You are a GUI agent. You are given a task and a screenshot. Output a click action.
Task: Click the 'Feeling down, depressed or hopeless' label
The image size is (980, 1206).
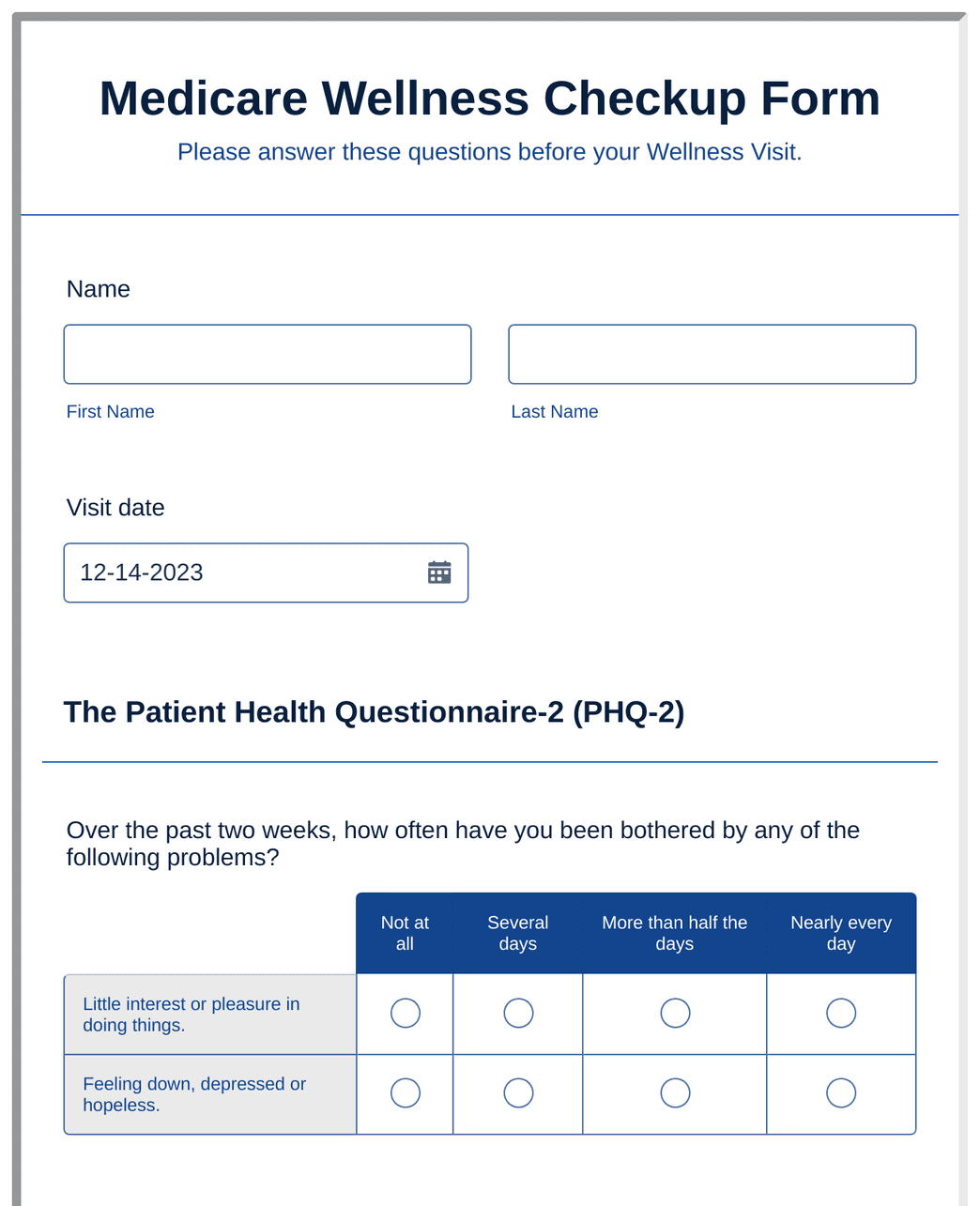[194, 1093]
